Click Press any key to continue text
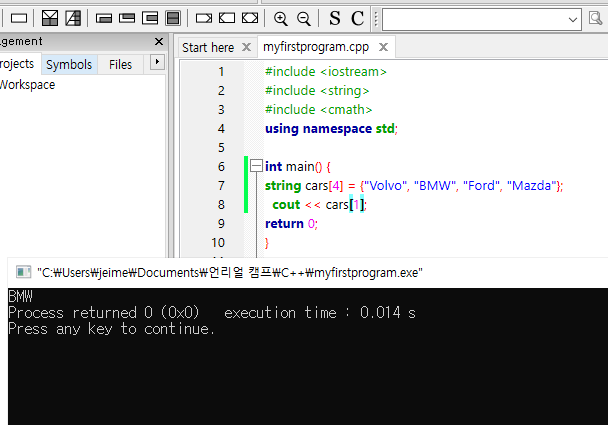Image resolution: width=608 pixels, height=425 pixels. point(111,329)
